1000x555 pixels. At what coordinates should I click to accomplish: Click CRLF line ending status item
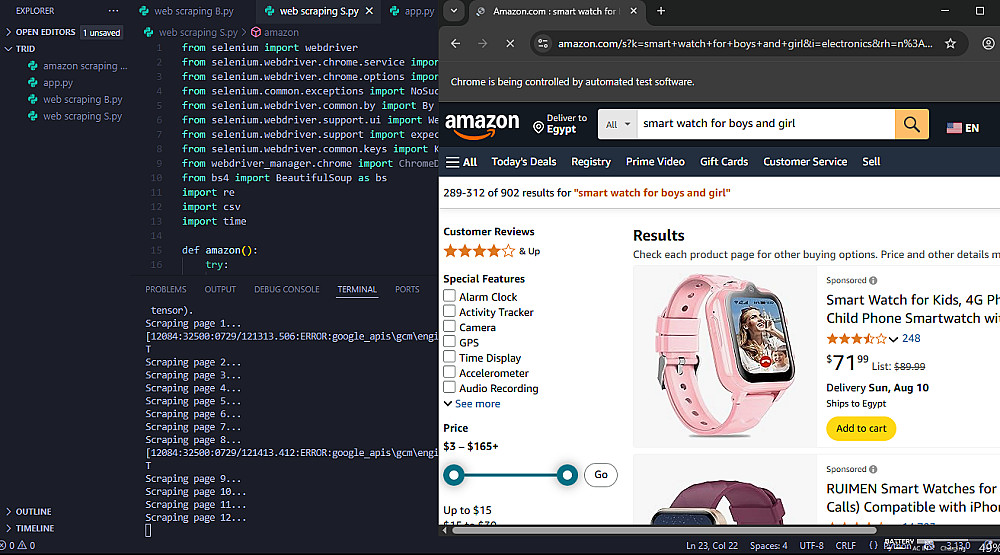point(846,545)
